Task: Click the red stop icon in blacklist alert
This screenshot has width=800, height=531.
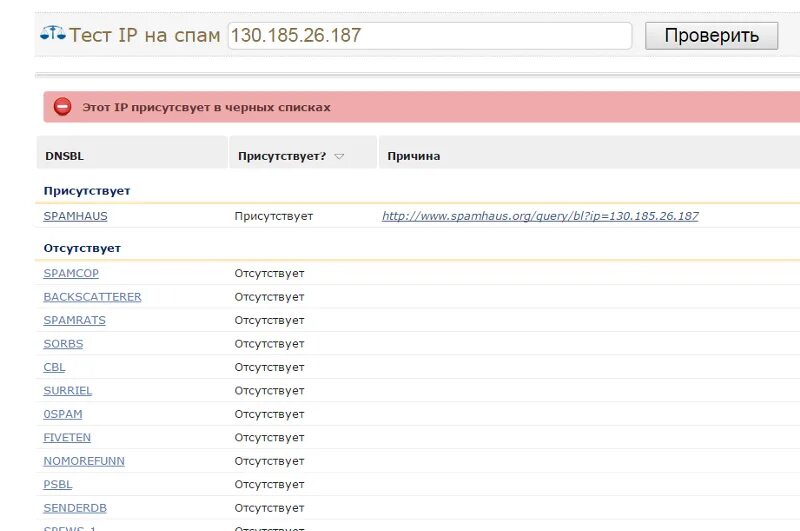Action: 63,107
